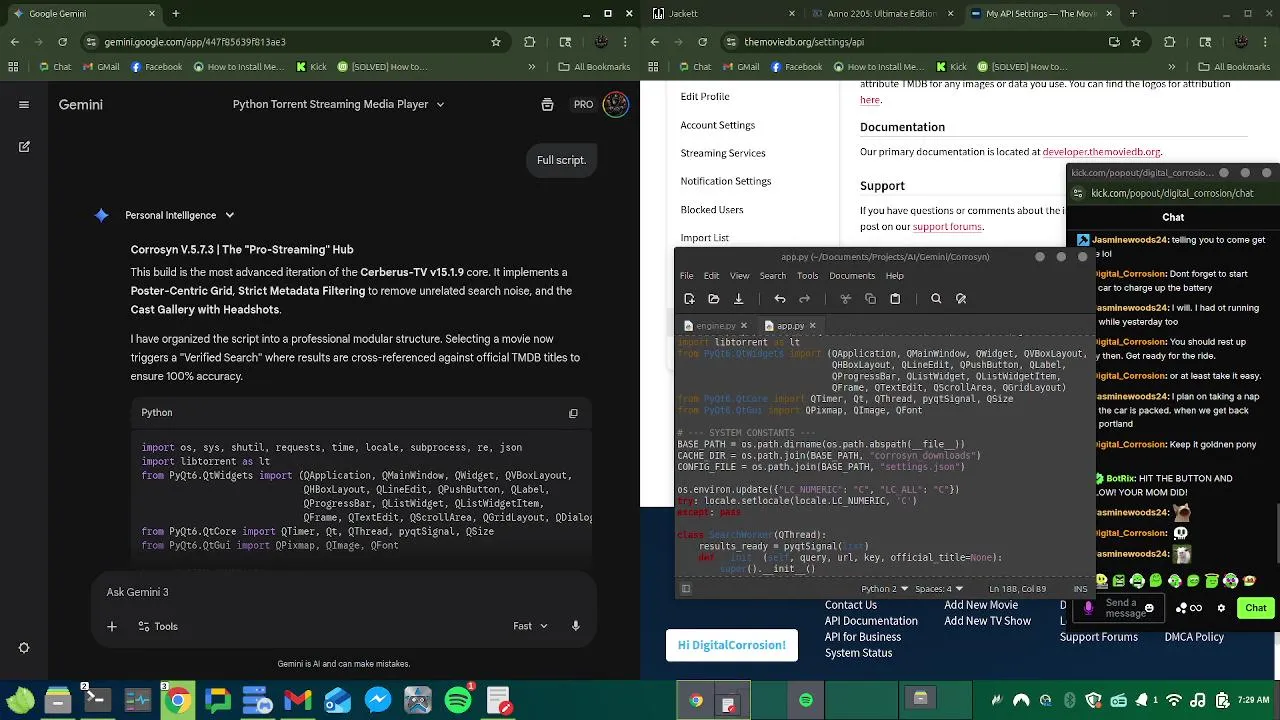Open the Tools menu in text editor
Image resolution: width=1280 pixels, height=720 pixels.
(x=808, y=276)
